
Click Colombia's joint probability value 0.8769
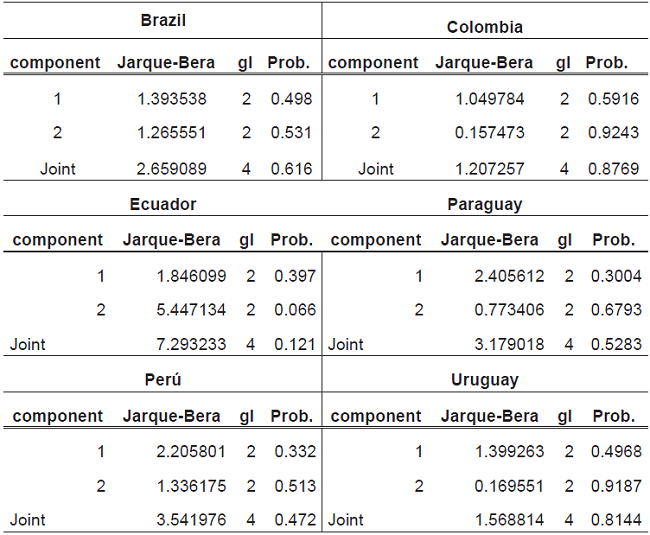[x=606, y=169]
